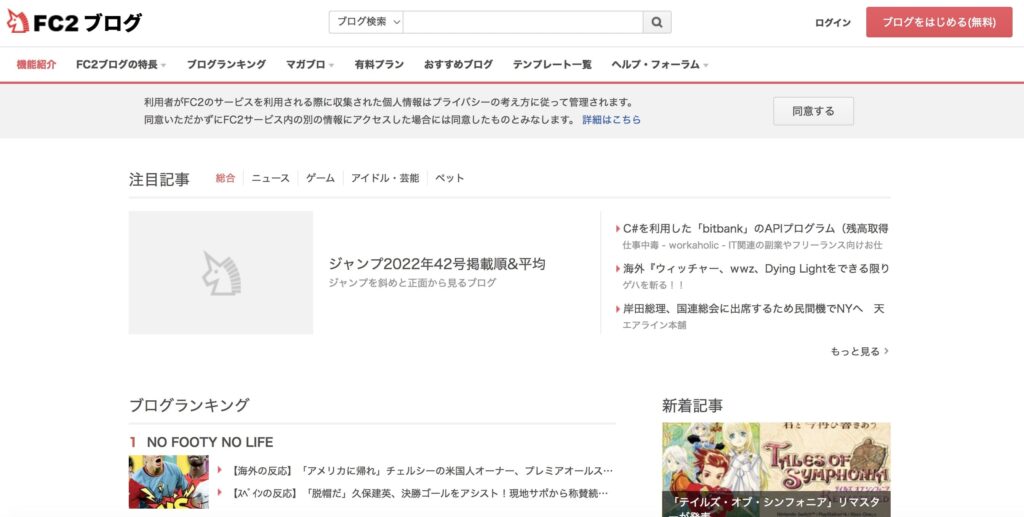
Task: Click the 仕事中毒 - workaholic blog name
Action: (752, 245)
